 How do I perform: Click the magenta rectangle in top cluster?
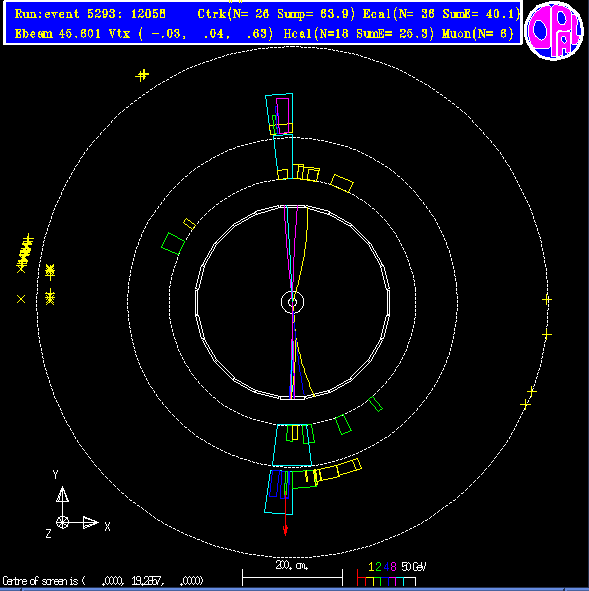(283, 116)
